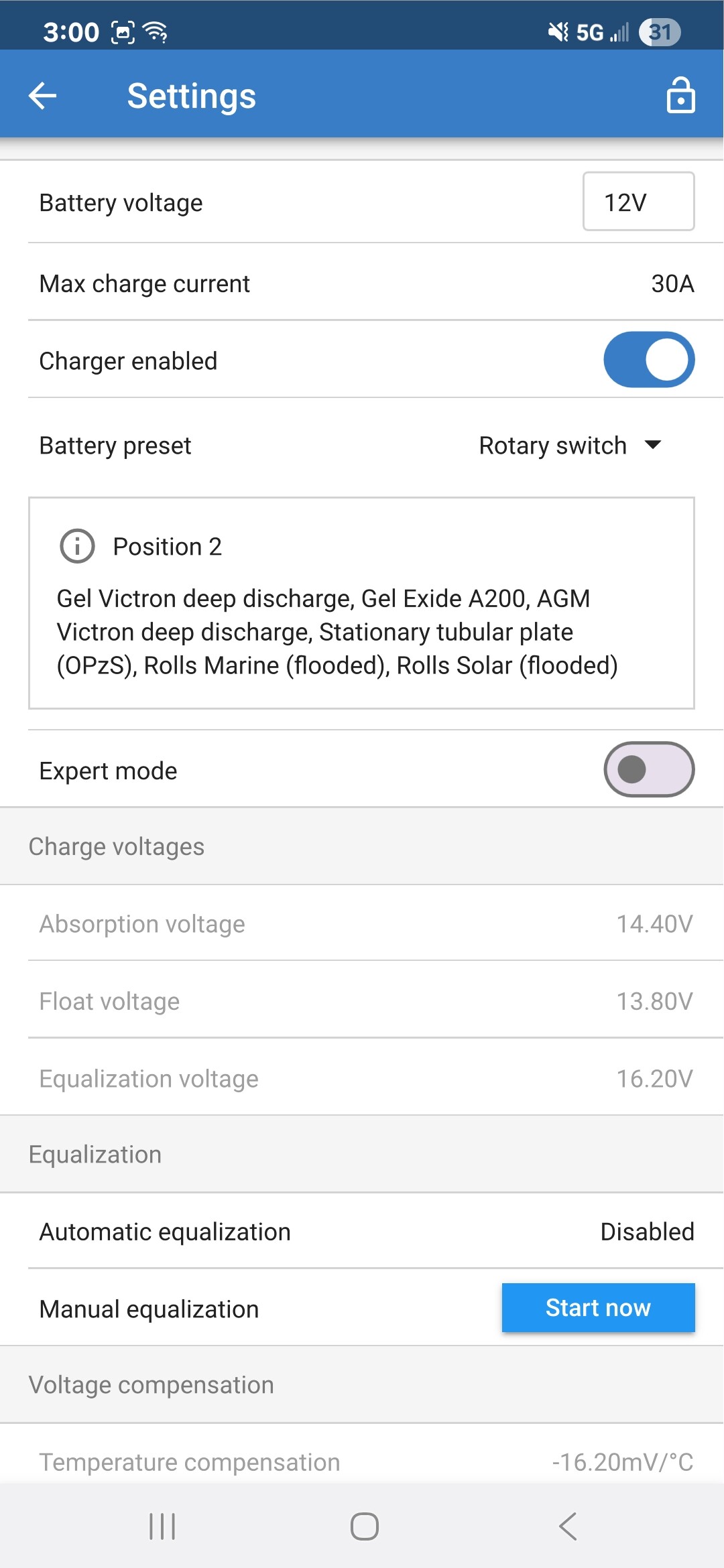Tap the Equalization voltage row

pyautogui.click(x=362, y=1079)
